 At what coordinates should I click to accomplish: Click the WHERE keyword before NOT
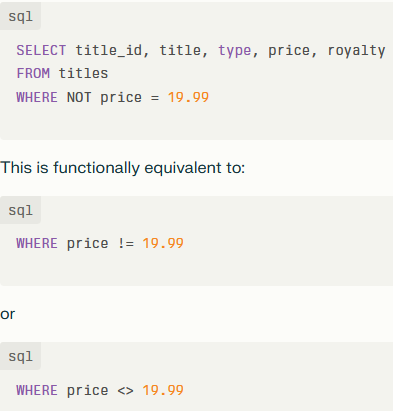click(x=37, y=97)
